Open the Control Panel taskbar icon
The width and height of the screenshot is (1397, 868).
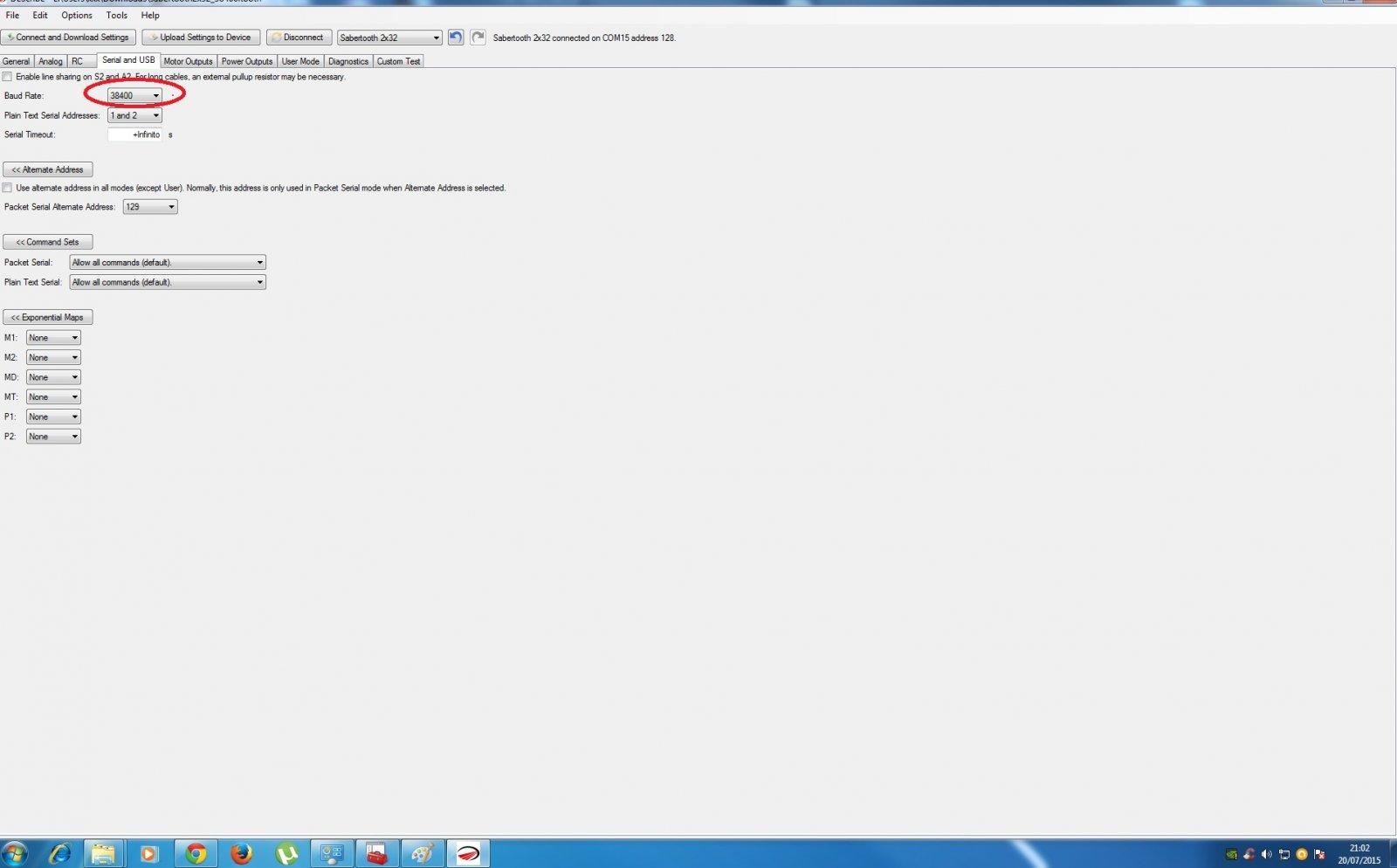point(332,854)
